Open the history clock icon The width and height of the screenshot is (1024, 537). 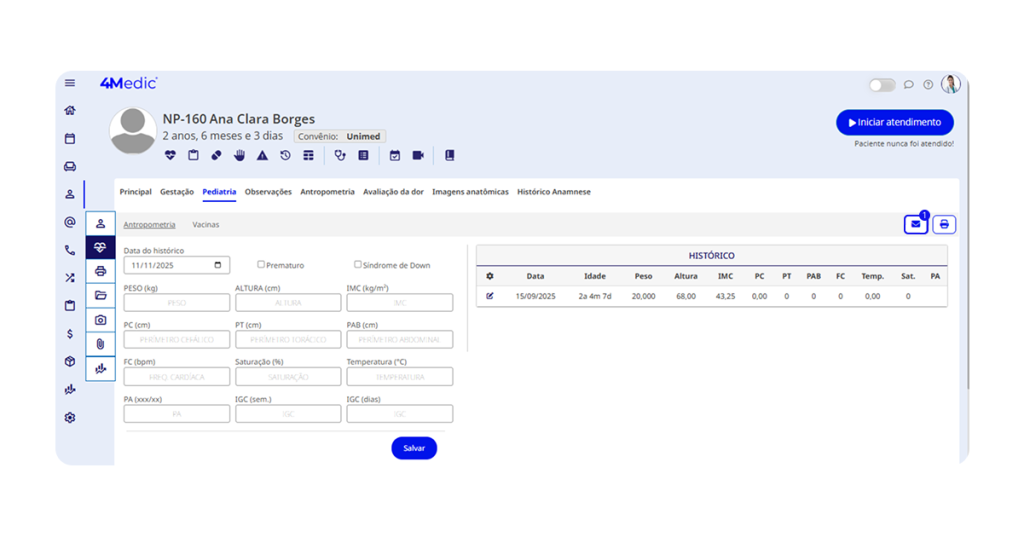(285, 155)
